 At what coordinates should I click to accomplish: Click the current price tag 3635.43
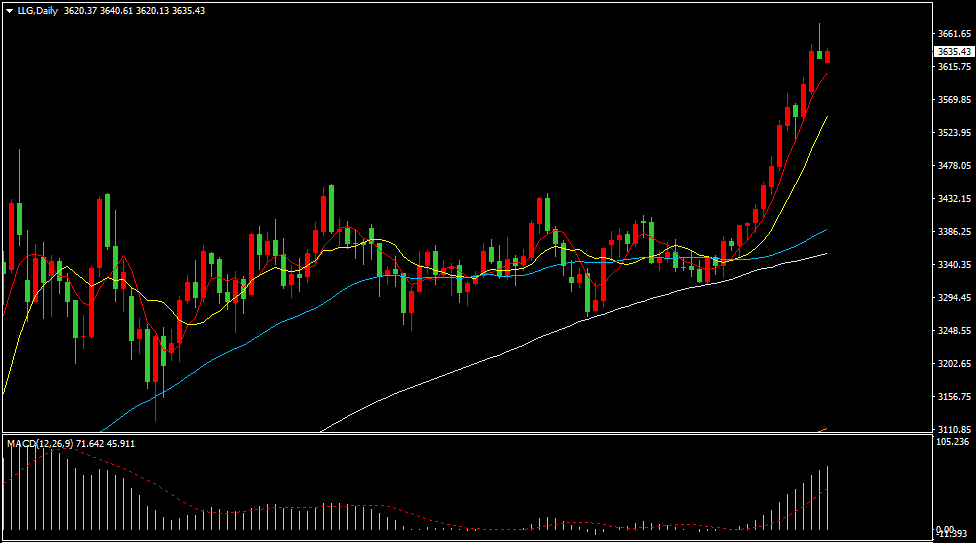(x=954, y=52)
